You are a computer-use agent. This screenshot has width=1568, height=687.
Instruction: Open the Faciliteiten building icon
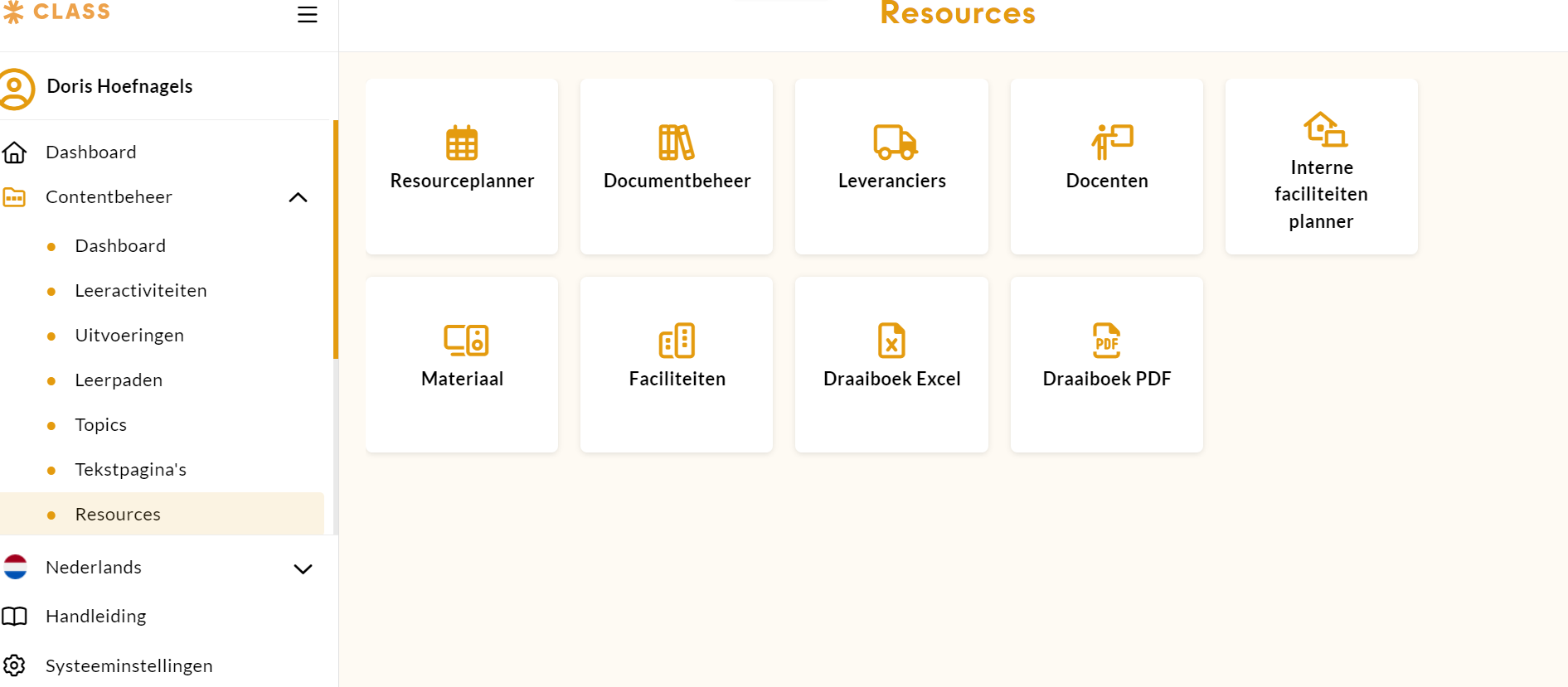[x=677, y=341]
